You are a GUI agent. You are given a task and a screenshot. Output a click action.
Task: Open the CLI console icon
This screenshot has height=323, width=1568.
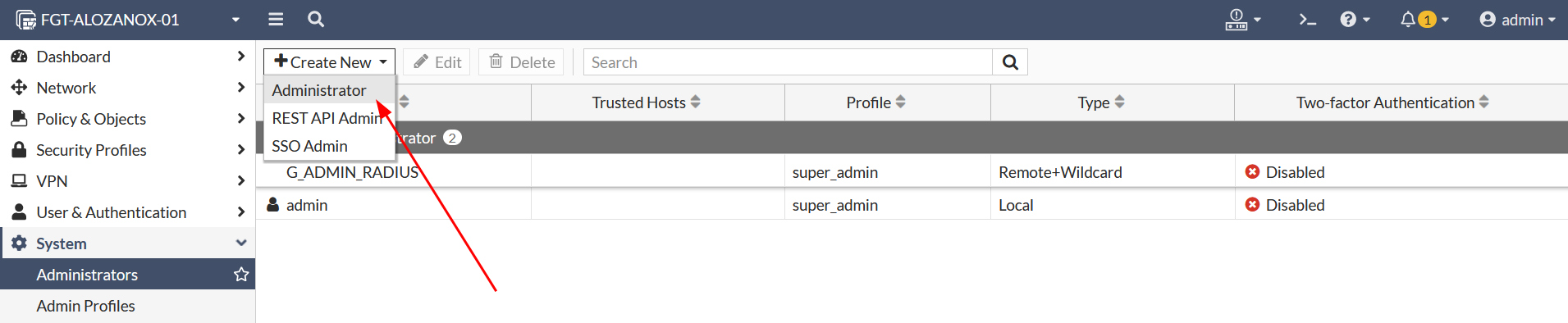[x=1308, y=19]
